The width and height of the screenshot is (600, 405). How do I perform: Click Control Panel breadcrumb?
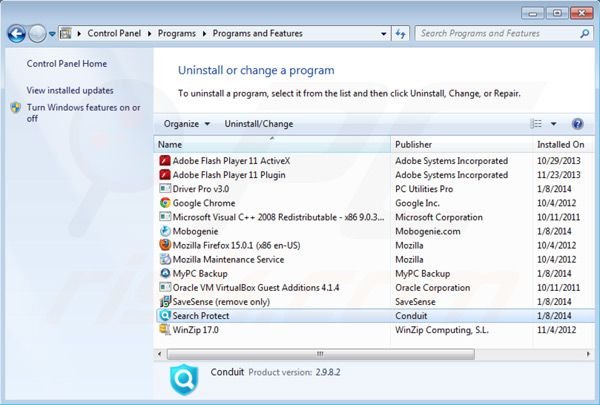114,34
